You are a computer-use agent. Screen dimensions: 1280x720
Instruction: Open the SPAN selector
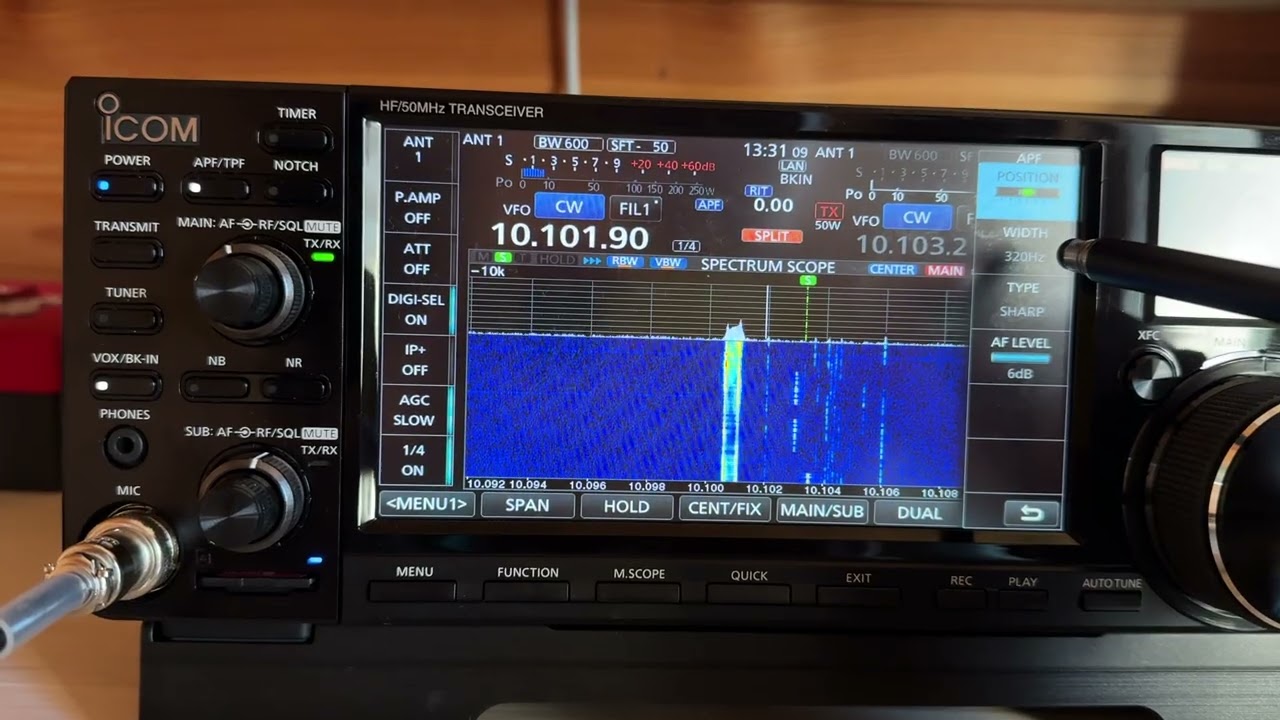click(527, 505)
